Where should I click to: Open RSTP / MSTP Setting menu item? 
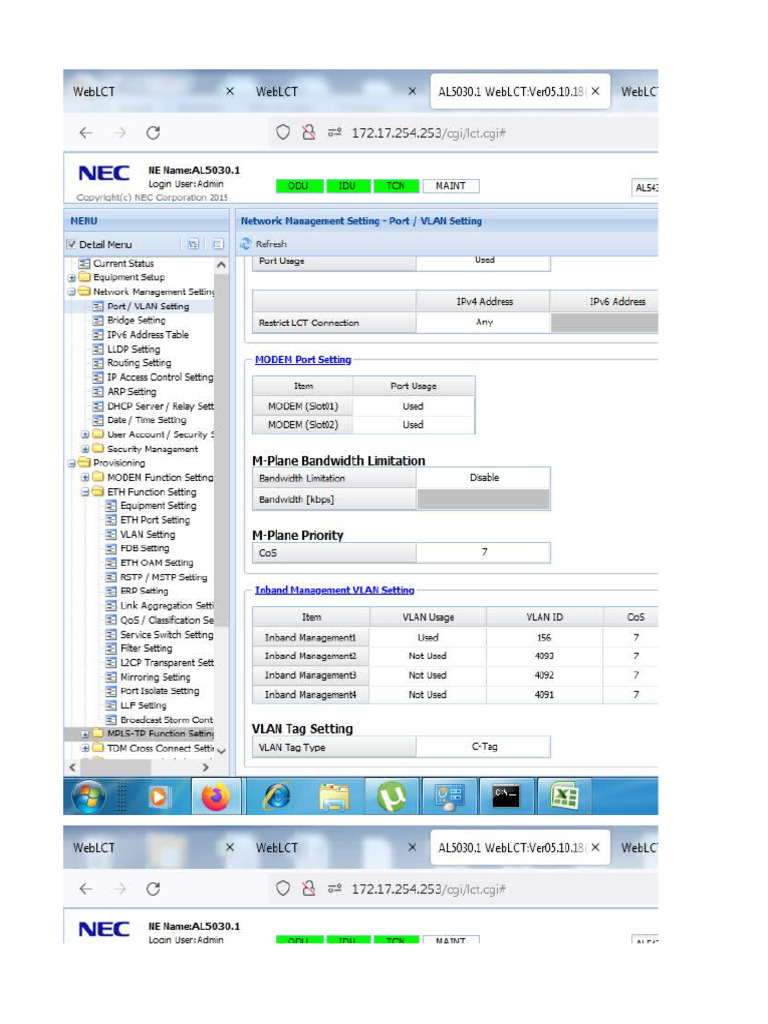pyautogui.click(x=164, y=577)
